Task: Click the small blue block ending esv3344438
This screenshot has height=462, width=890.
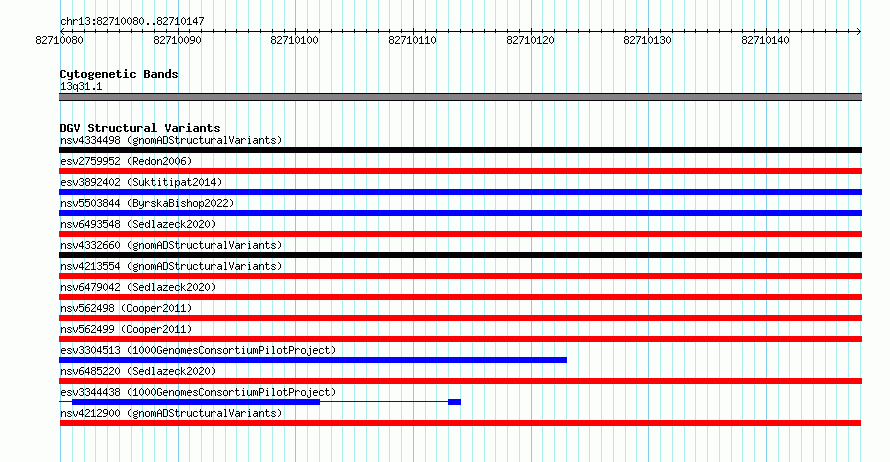Action: [x=454, y=402]
